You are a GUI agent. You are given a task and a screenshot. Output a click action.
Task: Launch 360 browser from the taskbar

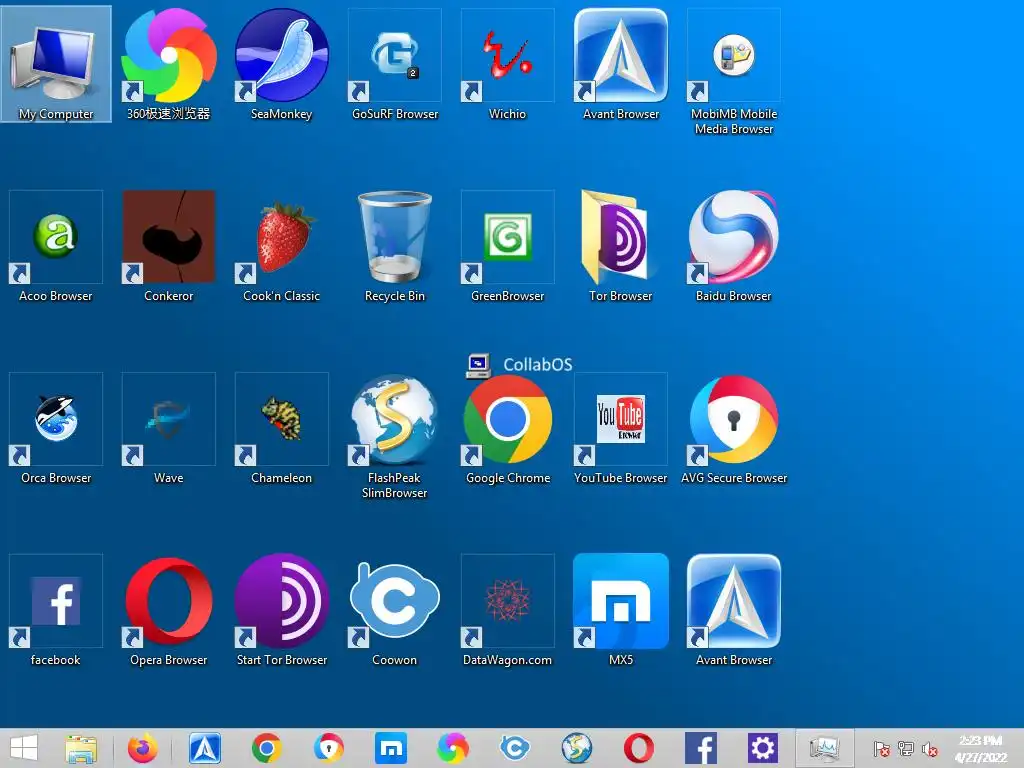[x=453, y=748]
